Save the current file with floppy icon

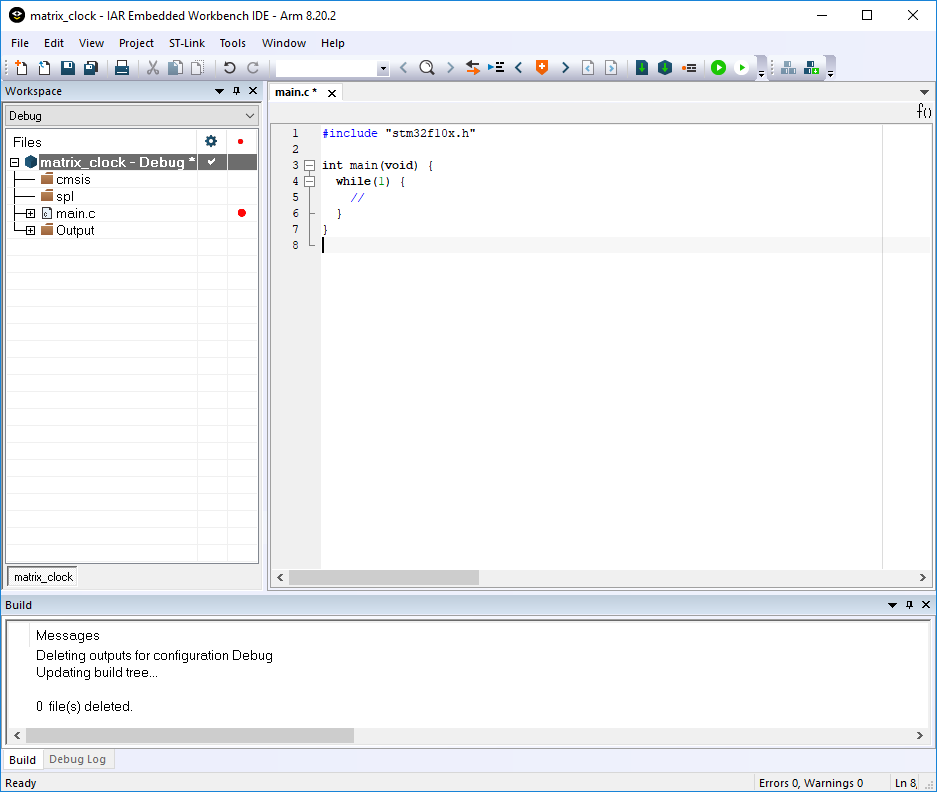pos(68,68)
